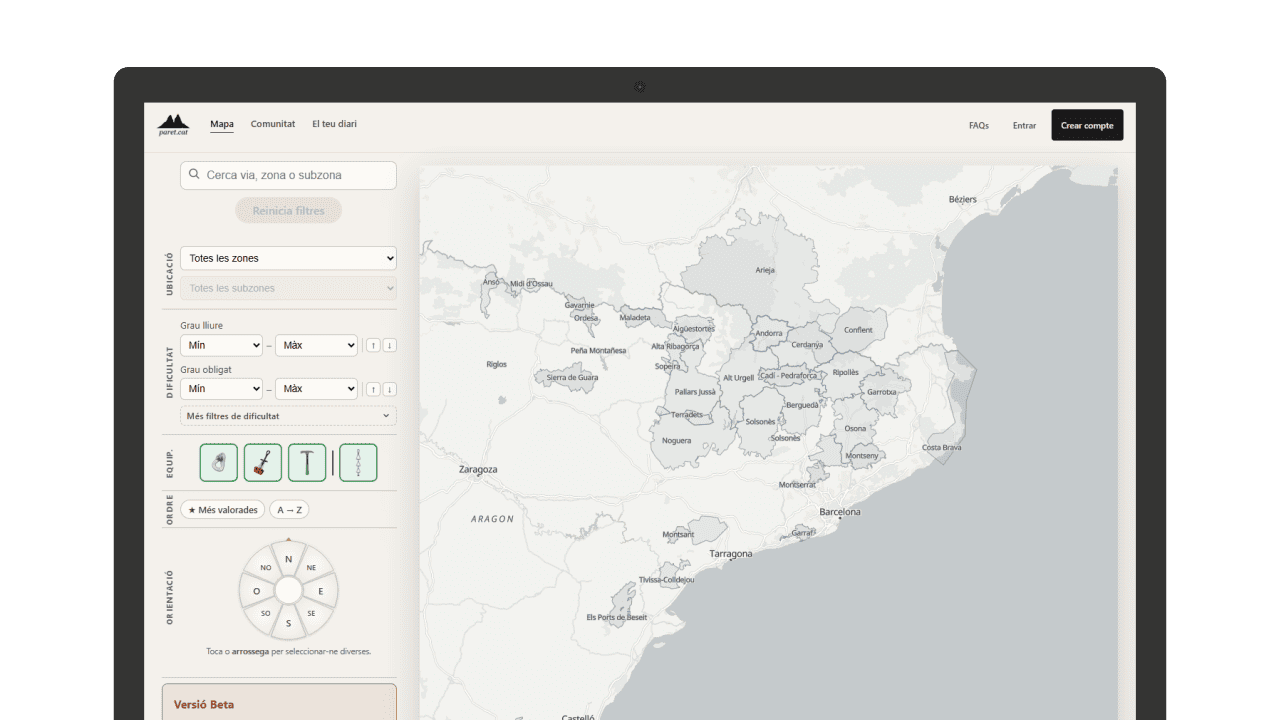Select Andorra region on the map
This screenshot has height=720, width=1280.
tap(769, 333)
